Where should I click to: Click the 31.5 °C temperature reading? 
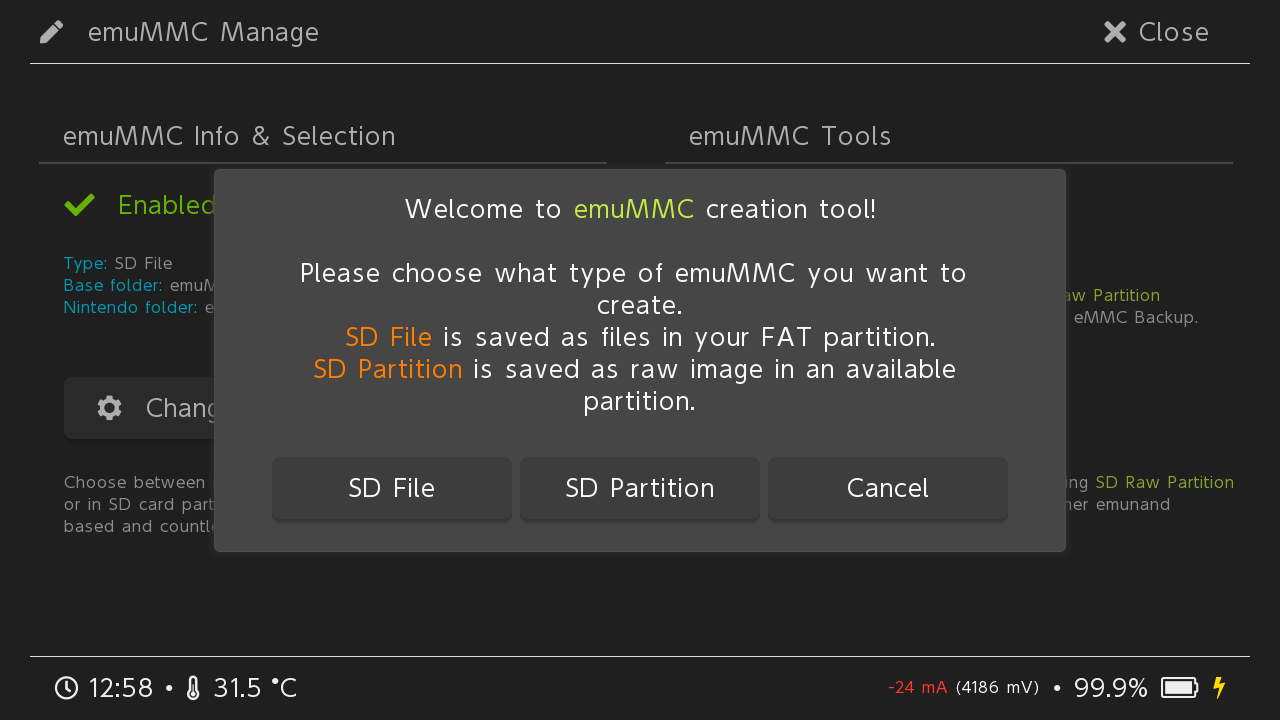point(255,688)
